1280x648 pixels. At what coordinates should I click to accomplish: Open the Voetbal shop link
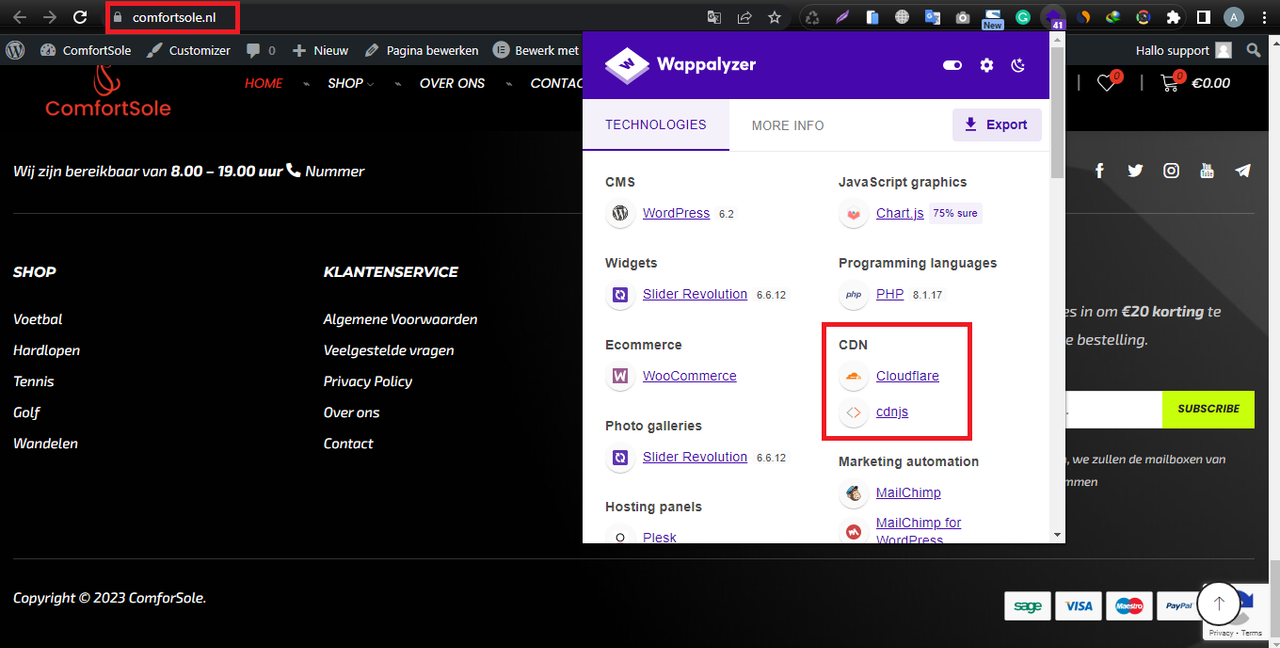click(x=38, y=319)
